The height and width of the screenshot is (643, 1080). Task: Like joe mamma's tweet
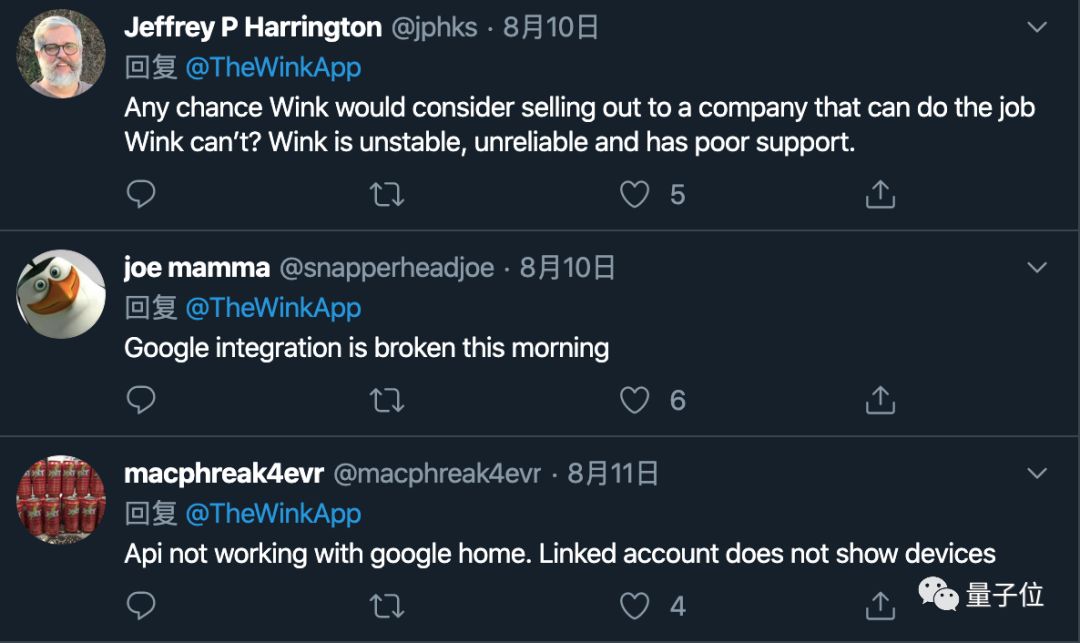point(635,400)
